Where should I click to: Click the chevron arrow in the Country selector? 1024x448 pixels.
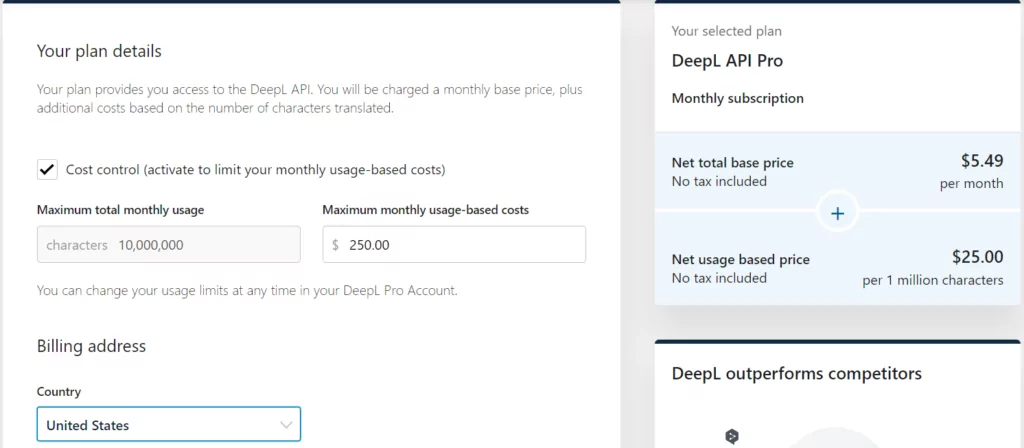[x=287, y=425]
